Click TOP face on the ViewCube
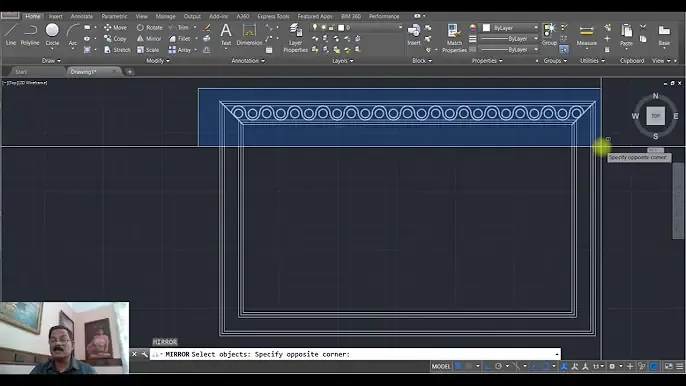The width and height of the screenshot is (686, 386). pyautogui.click(x=655, y=116)
